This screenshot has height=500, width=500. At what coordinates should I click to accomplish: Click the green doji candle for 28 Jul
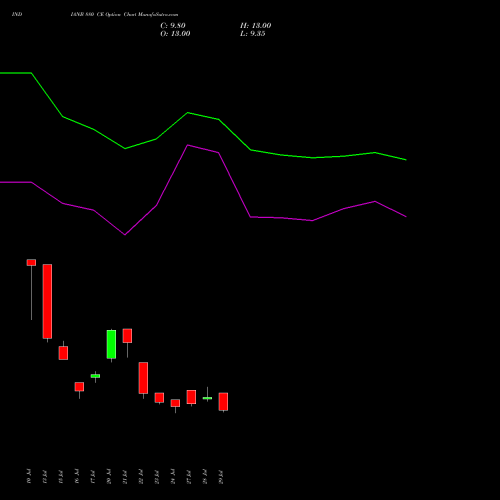point(207,398)
